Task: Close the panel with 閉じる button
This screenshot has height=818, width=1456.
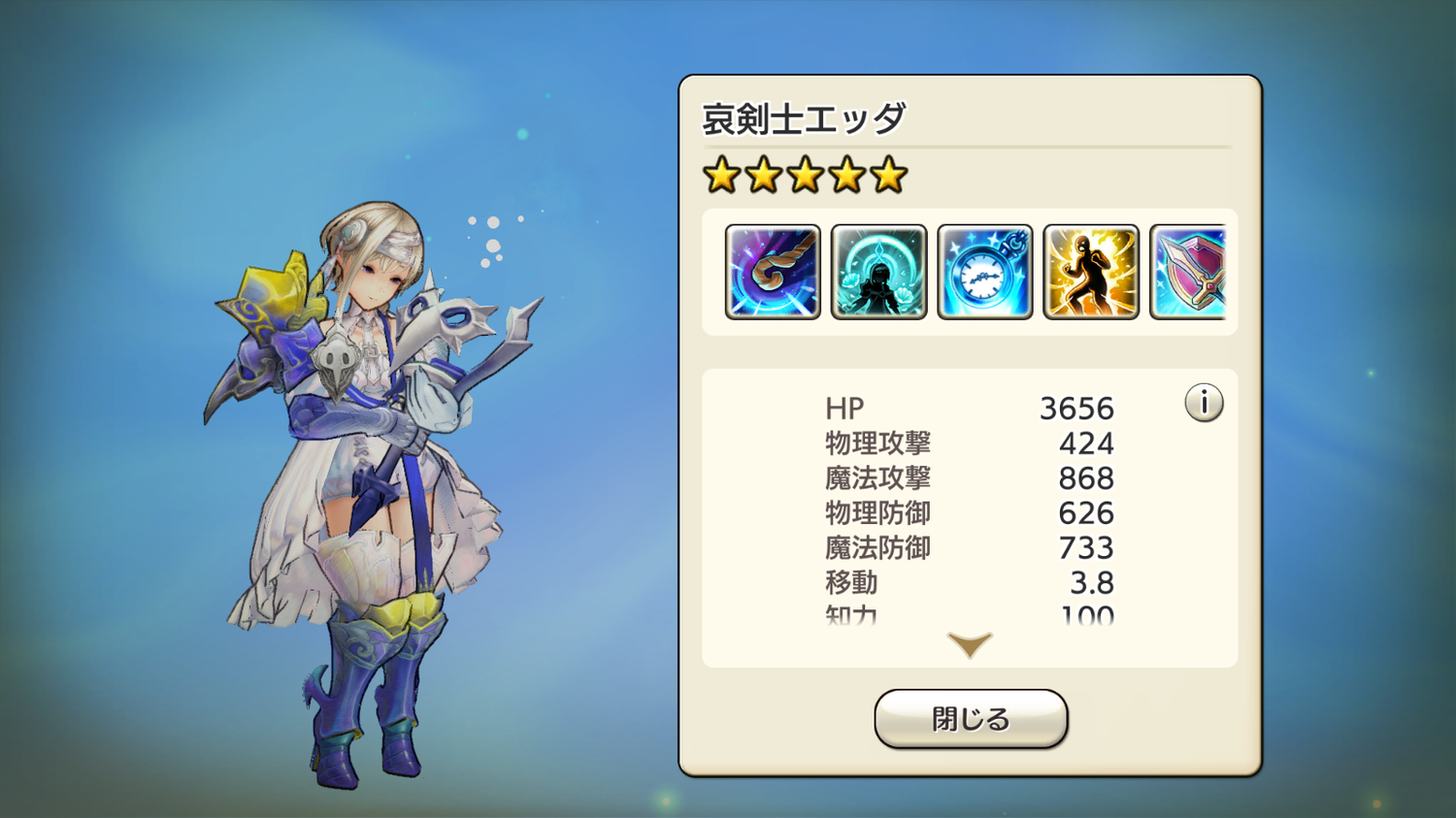Action: point(971,719)
